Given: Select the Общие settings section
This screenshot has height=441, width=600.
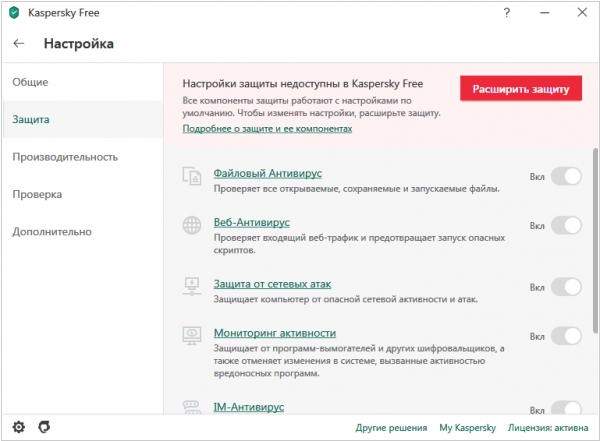Looking at the screenshot, I should (83, 82).
